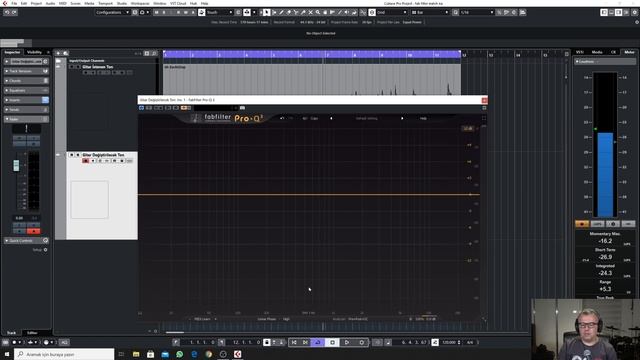Open the Audio menu

point(50,3)
